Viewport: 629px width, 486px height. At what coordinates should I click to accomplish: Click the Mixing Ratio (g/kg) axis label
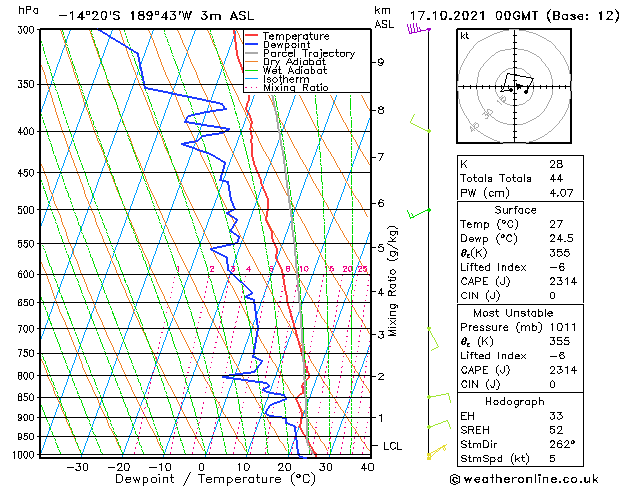(x=393, y=281)
